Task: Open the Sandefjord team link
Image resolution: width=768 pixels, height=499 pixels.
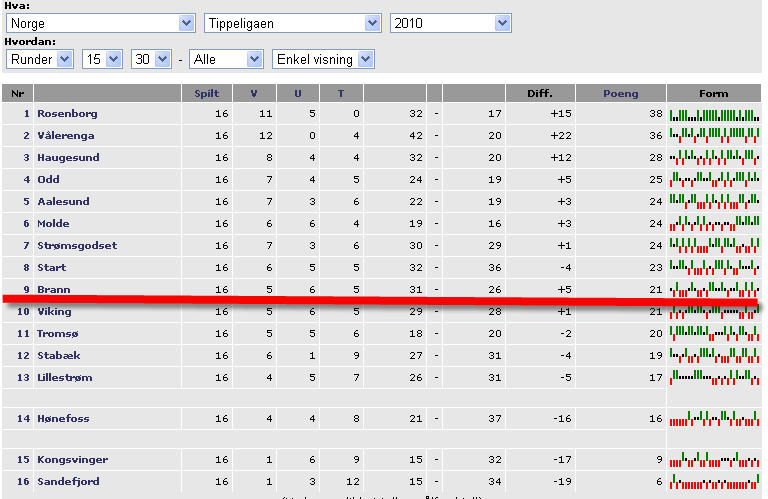Action: click(x=69, y=482)
